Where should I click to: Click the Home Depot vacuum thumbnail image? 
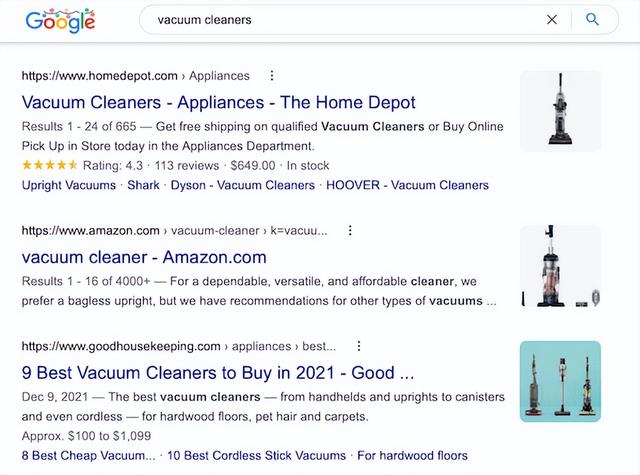click(560, 110)
